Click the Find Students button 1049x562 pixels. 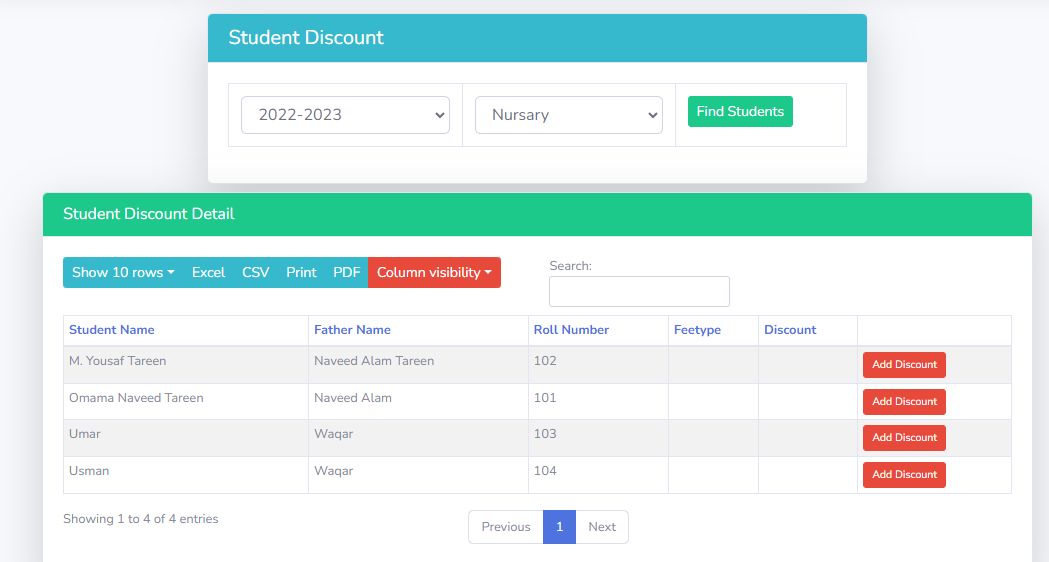pyautogui.click(x=740, y=112)
